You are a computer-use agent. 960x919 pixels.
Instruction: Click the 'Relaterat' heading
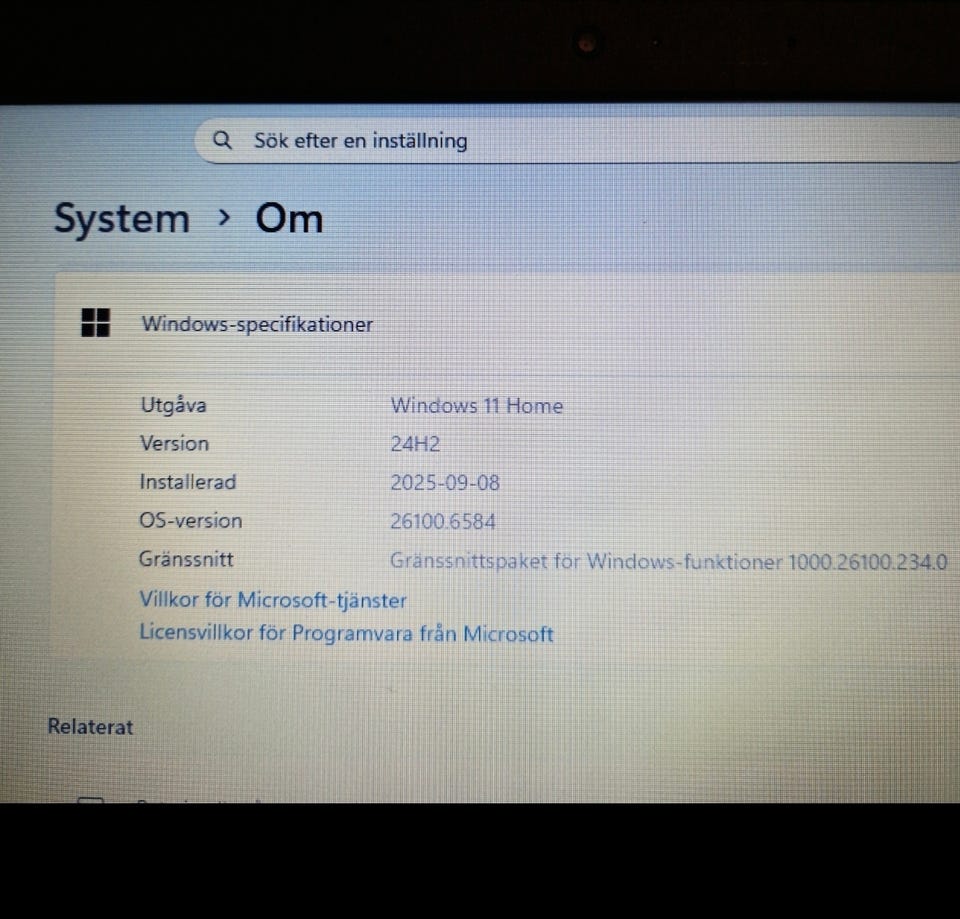[x=91, y=727]
